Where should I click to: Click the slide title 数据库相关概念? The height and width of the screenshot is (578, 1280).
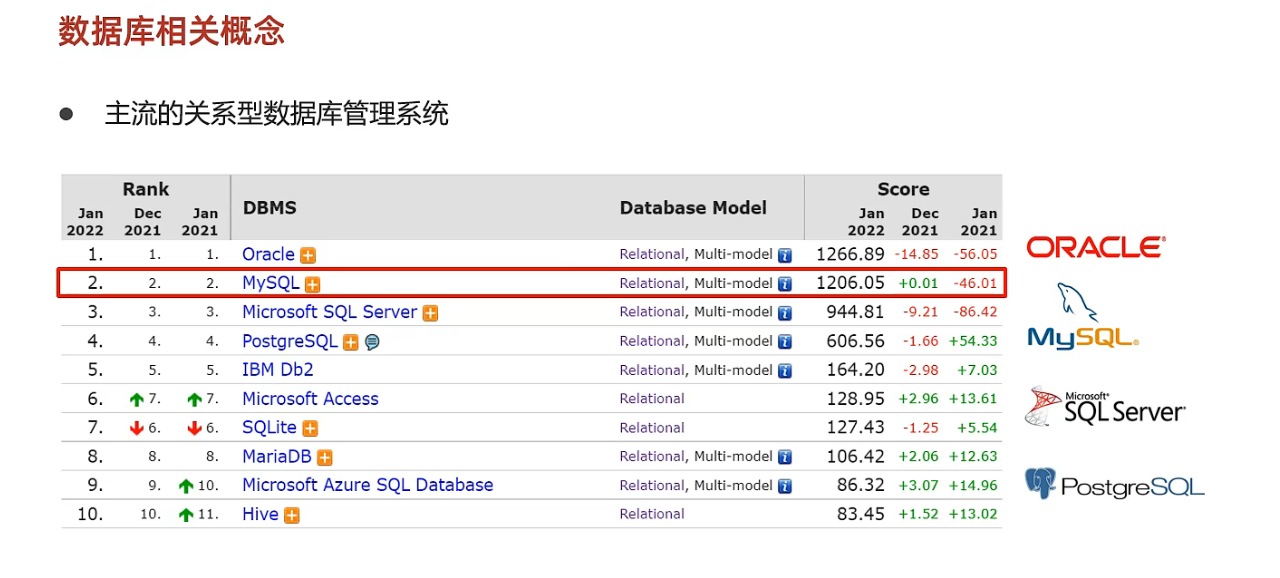172,30
